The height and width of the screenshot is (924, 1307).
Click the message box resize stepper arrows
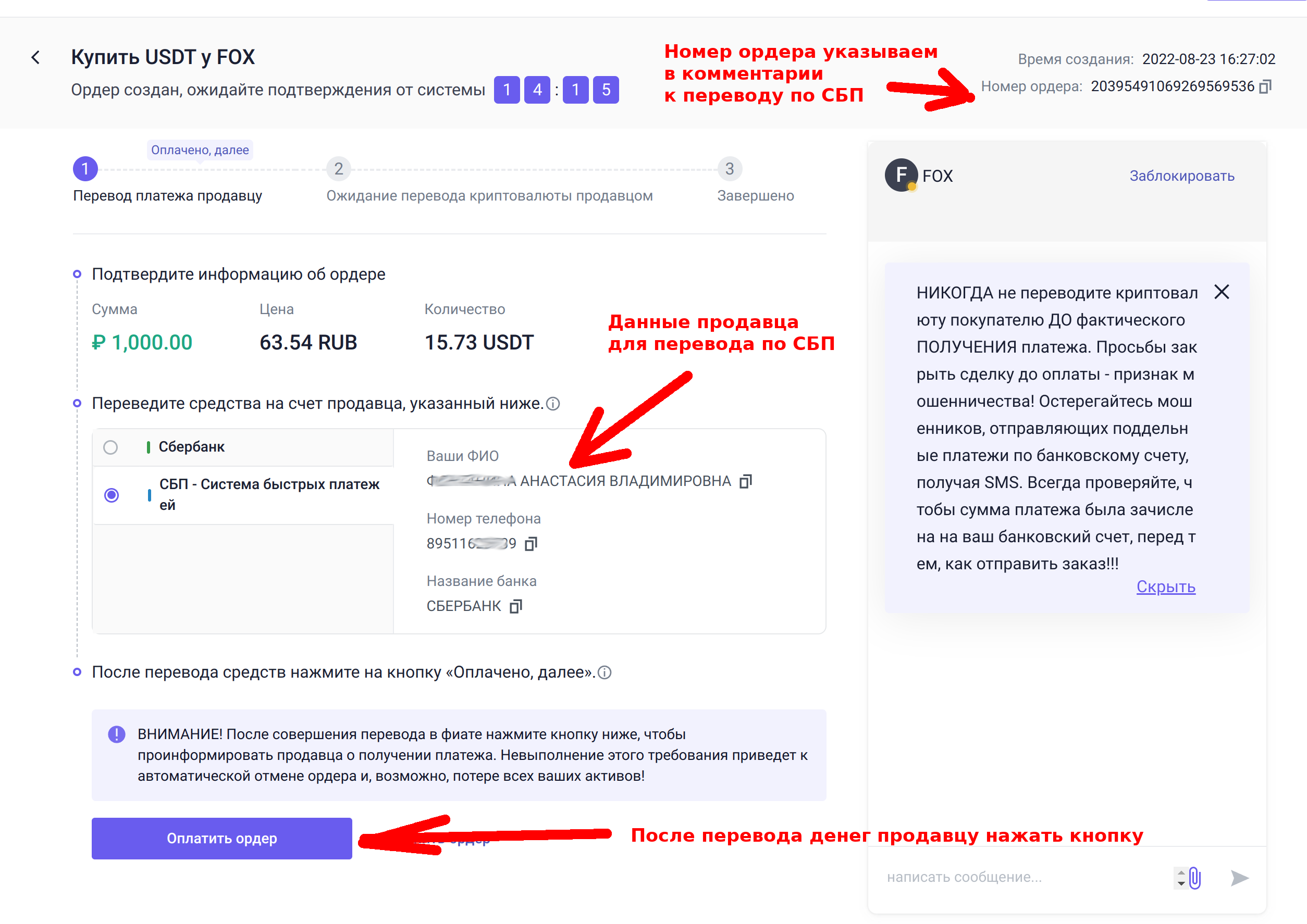(x=1181, y=877)
